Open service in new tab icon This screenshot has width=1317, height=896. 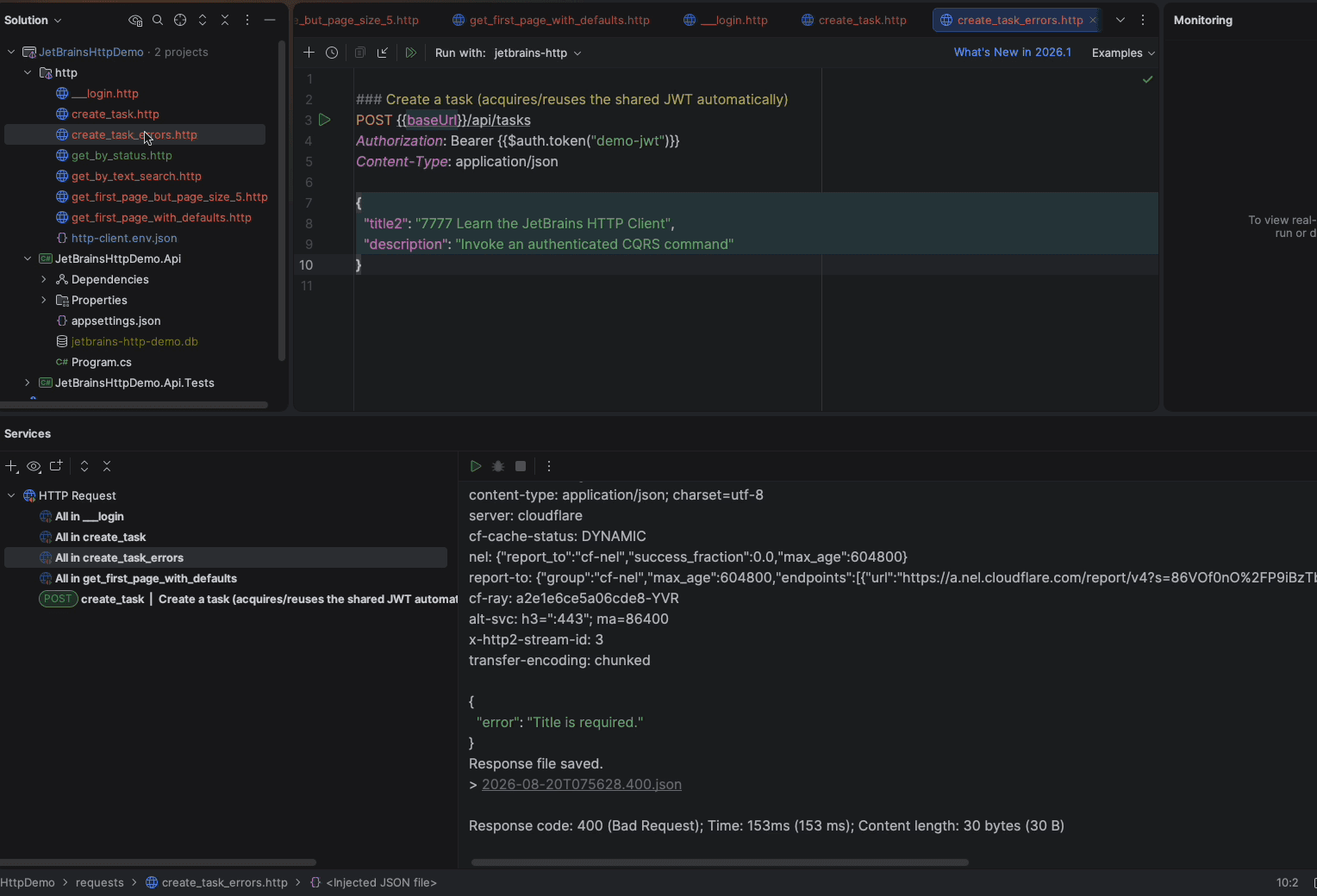(x=56, y=466)
